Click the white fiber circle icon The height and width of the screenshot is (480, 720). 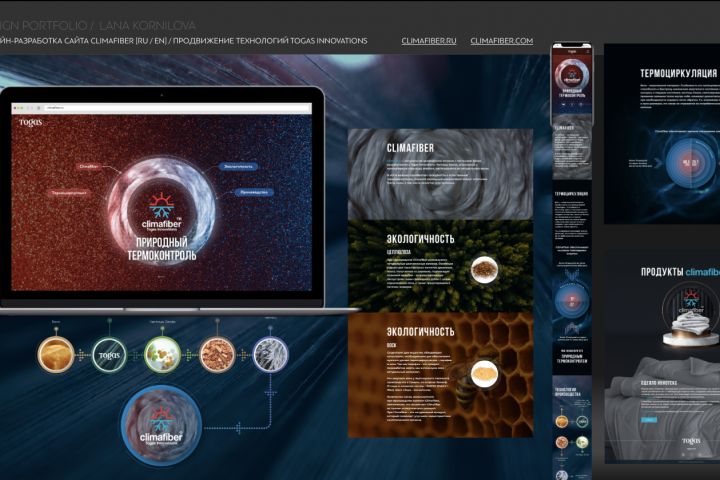point(270,355)
